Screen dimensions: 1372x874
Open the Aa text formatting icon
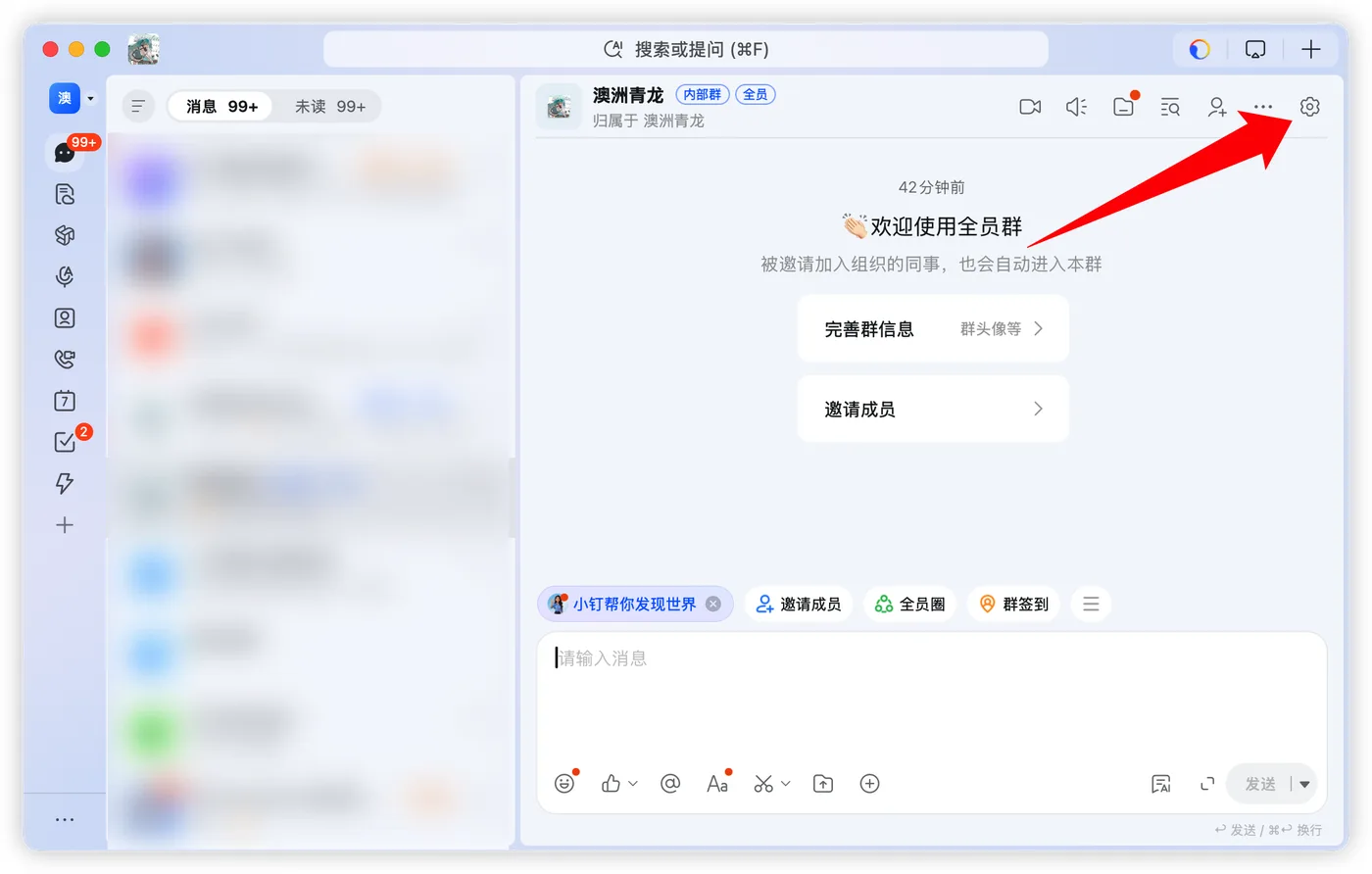coord(717,784)
